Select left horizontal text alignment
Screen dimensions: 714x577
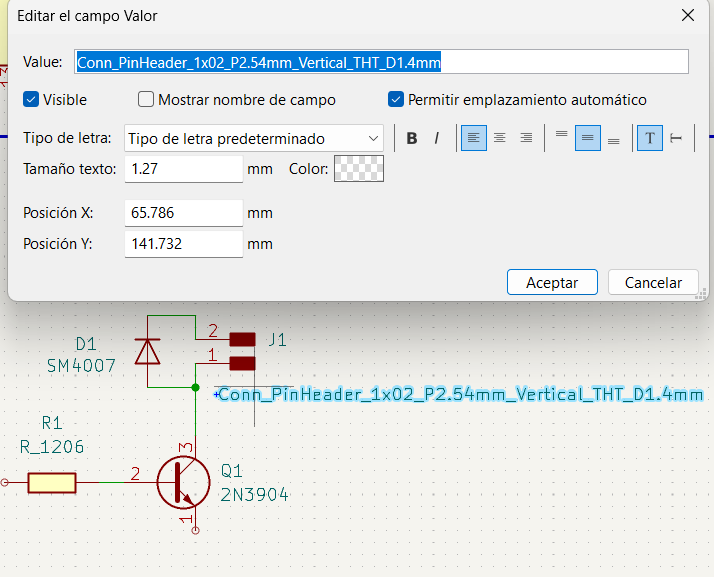pos(474,138)
